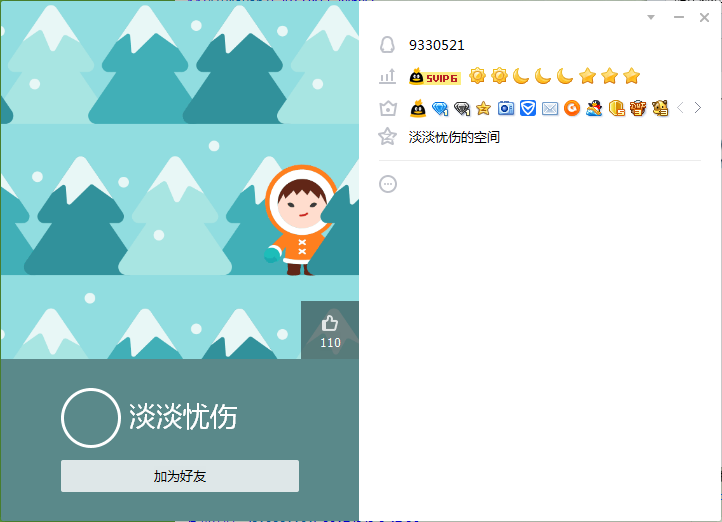Click the more info ellipsis icon
Image resolution: width=722 pixels, height=522 pixels.
(x=388, y=184)
